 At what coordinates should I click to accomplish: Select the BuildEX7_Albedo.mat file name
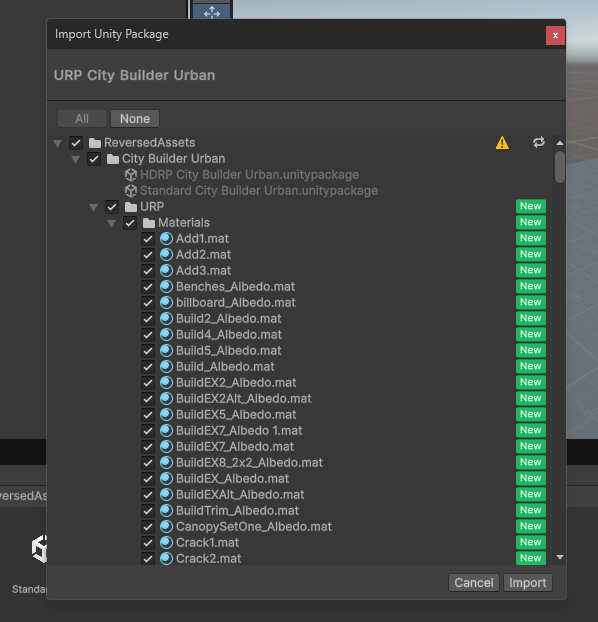point(235,447)
